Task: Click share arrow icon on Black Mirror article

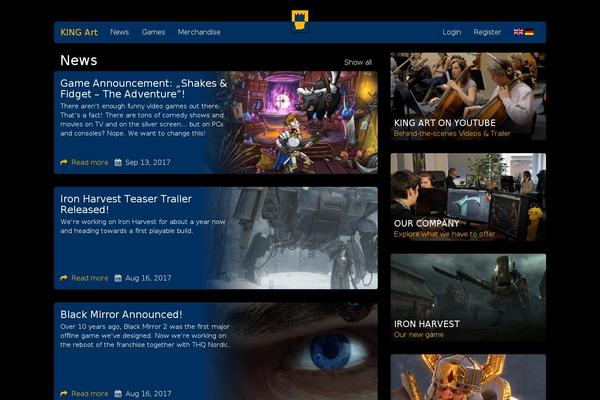Action: (x=64, y=393)
